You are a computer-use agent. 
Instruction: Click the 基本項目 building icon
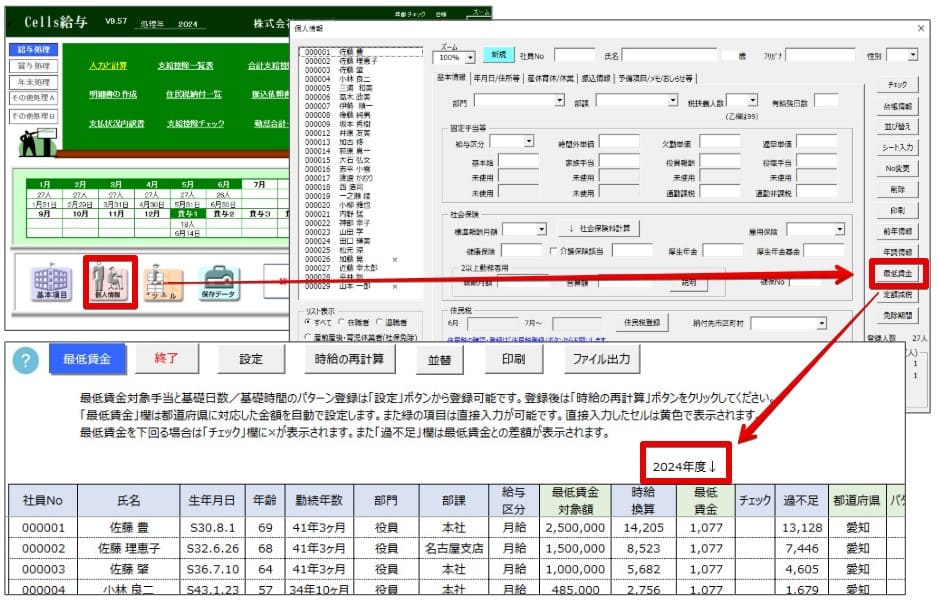[52, 282]
